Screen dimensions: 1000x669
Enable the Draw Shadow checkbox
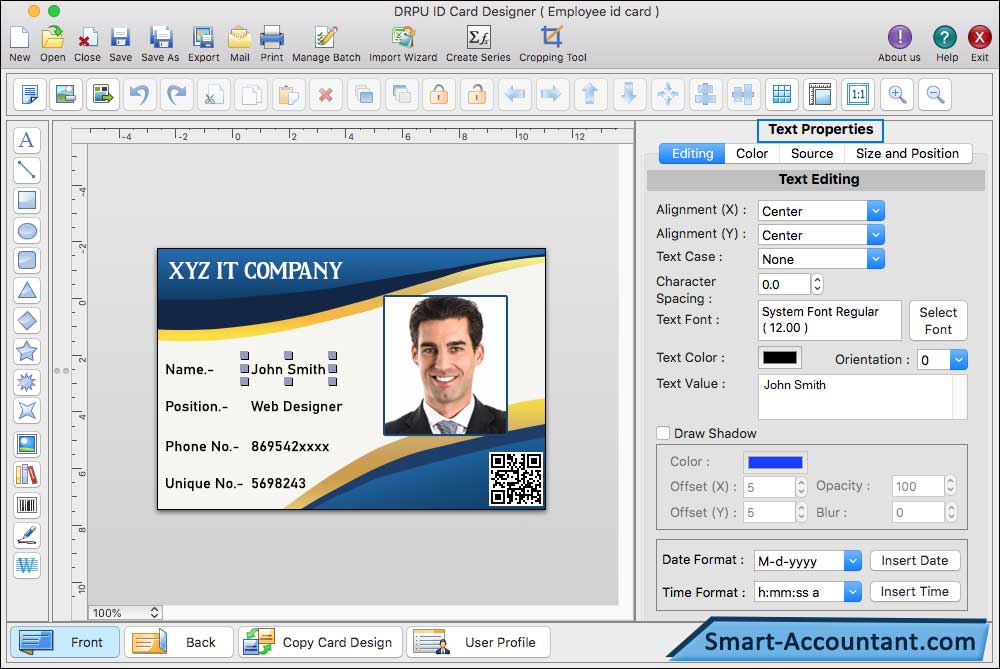click(663, 433)
